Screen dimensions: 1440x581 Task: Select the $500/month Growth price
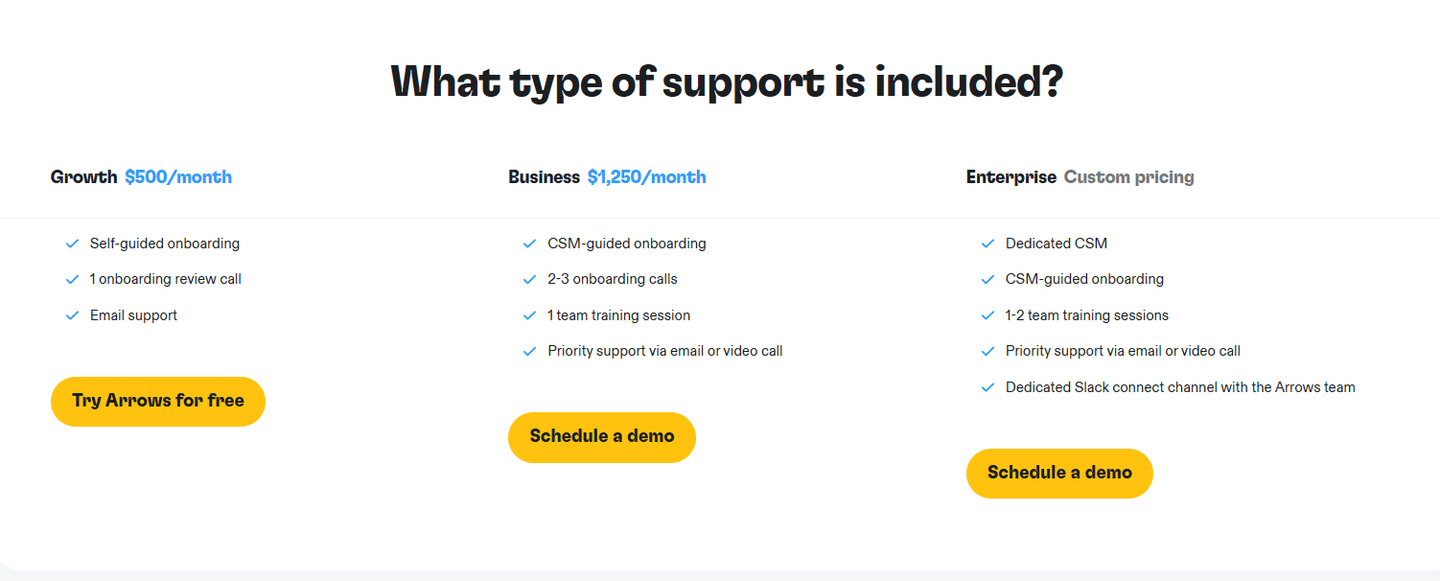tap(178, 177)
